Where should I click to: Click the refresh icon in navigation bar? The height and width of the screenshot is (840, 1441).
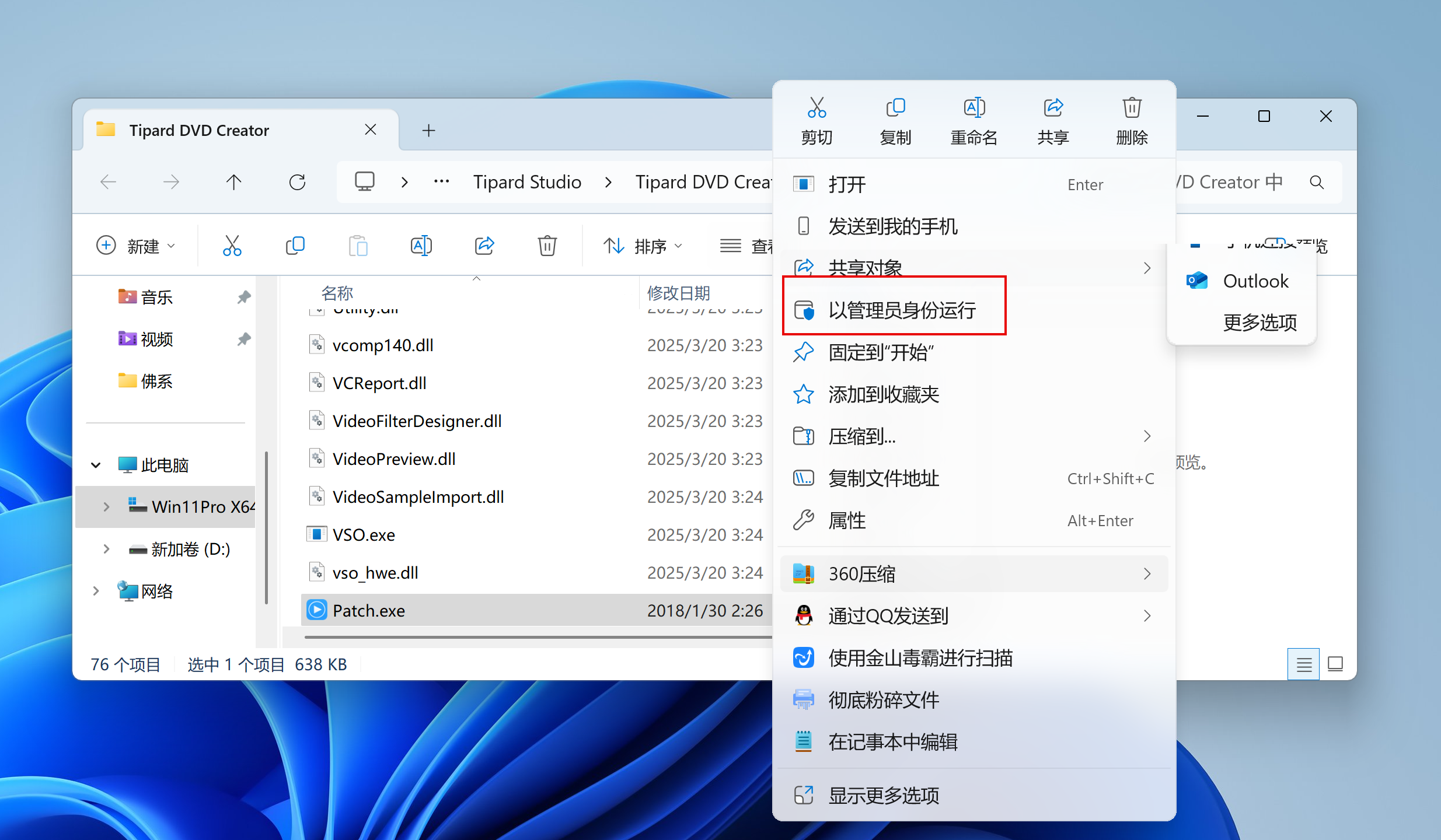point(297,183)
